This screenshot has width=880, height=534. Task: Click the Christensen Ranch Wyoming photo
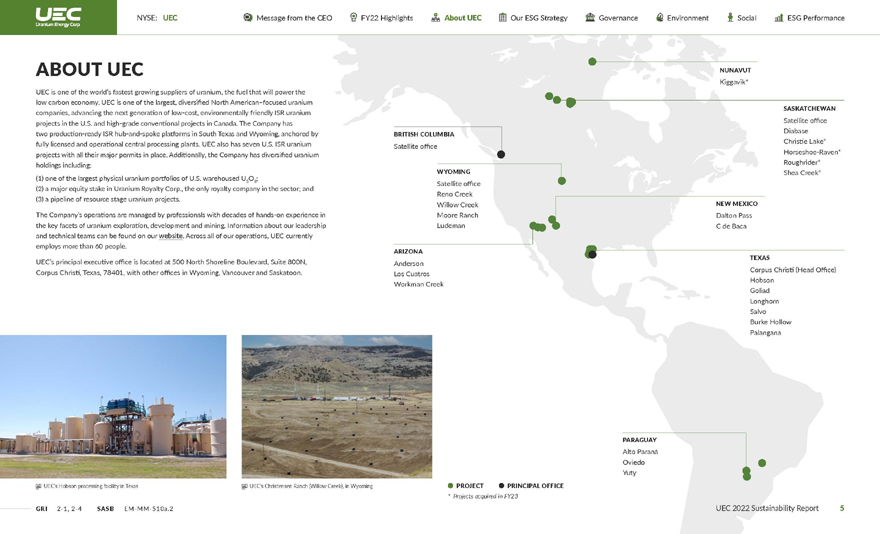pyautogui.click(x=337, y=407)
